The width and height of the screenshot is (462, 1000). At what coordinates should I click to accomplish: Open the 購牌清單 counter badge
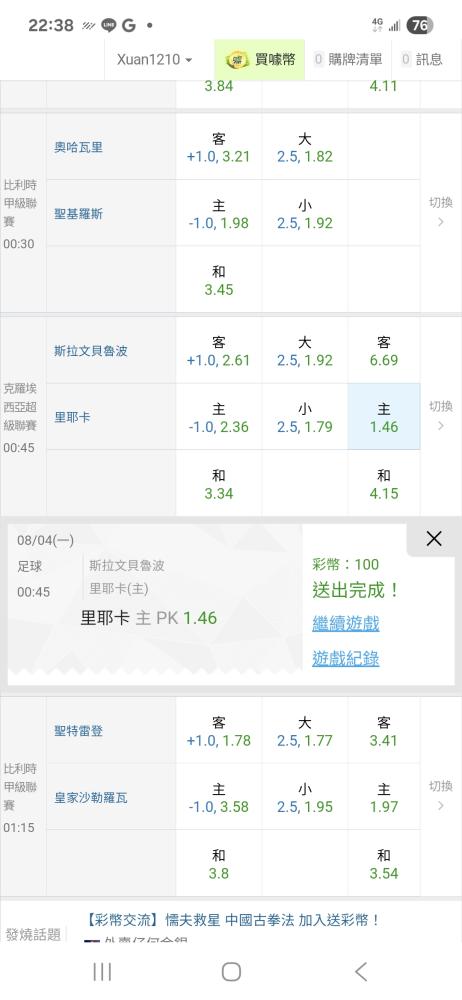point(318,60)
